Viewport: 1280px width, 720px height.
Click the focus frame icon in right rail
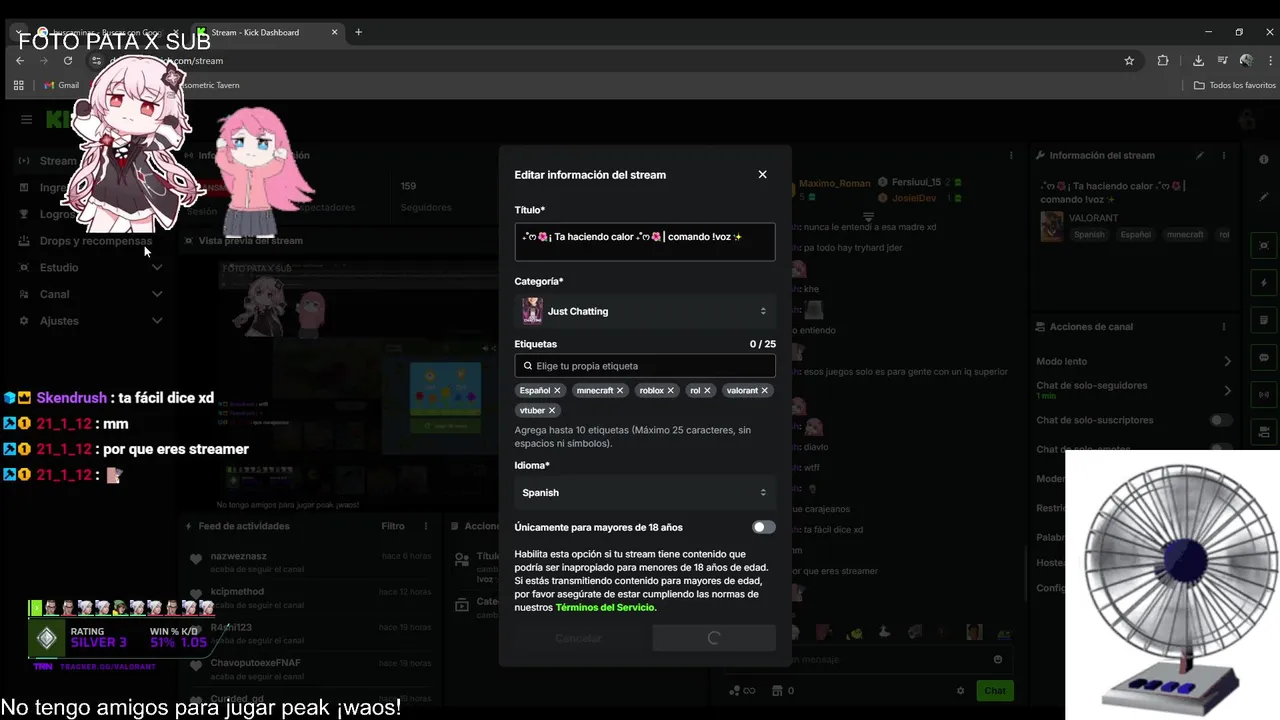pos(1264,245)
